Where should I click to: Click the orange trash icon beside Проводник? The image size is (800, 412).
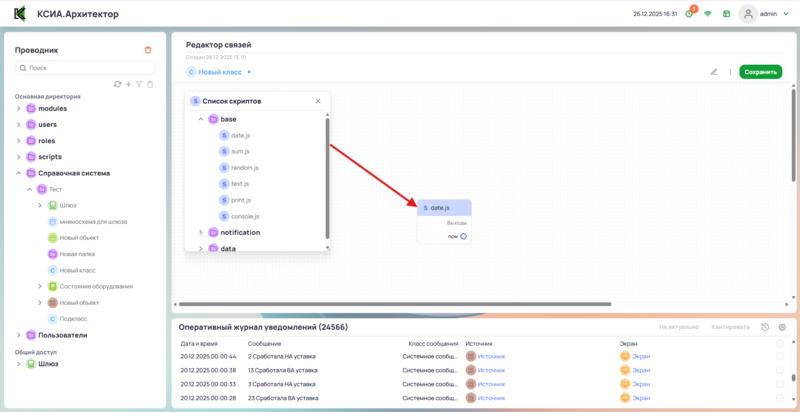[148, 50]
